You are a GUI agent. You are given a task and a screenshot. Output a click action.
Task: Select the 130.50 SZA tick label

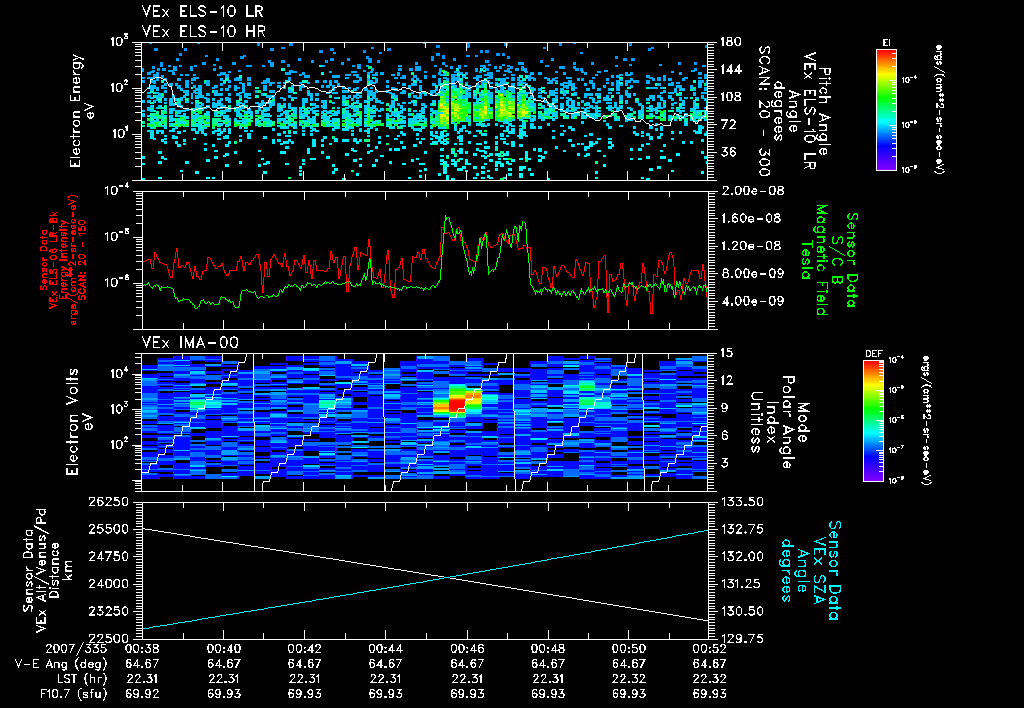741,612
